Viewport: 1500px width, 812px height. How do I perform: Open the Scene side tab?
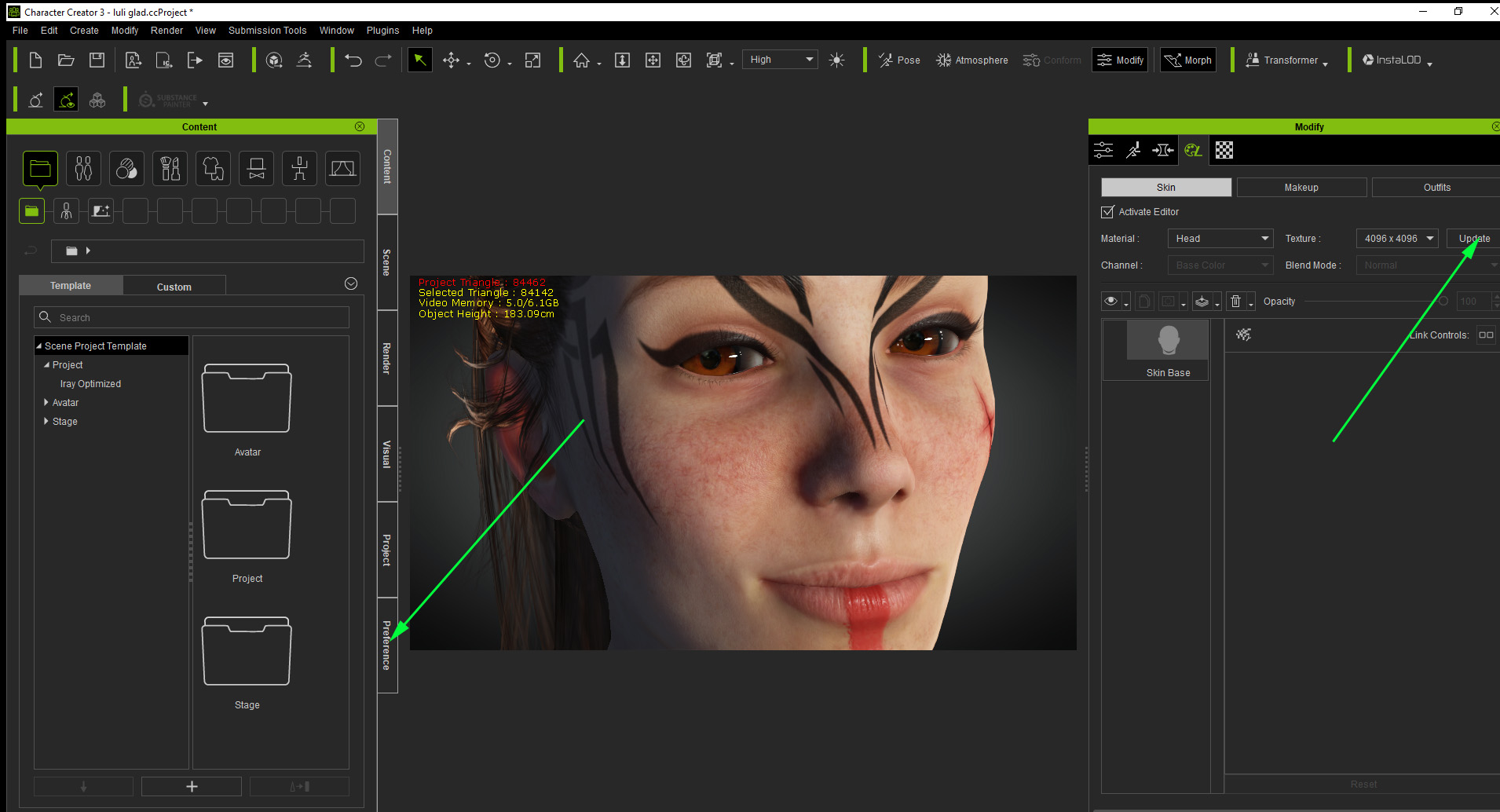coord(387,262)
